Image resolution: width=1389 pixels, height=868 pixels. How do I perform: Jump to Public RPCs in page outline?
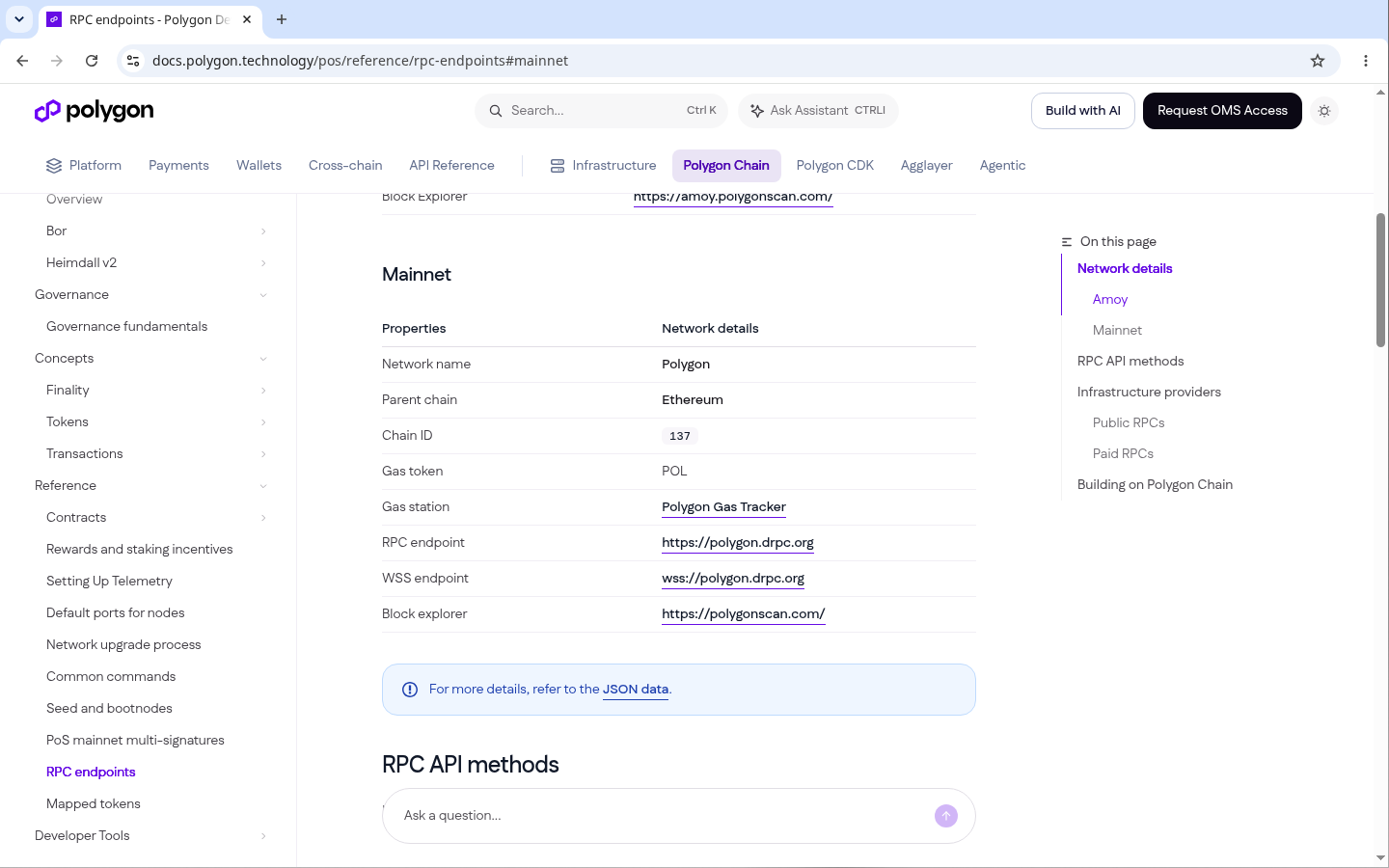click(1129, 422)
